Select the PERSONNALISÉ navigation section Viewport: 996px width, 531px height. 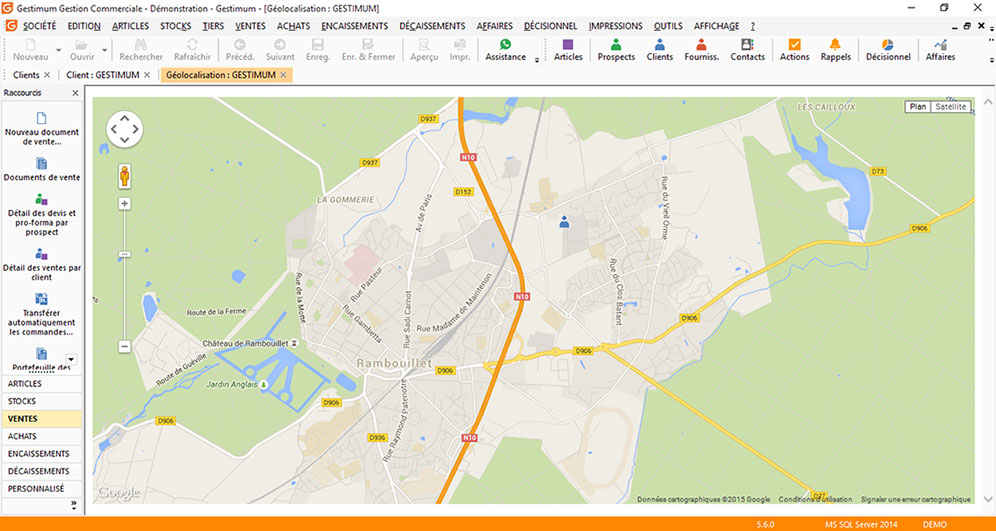(42, 488)
